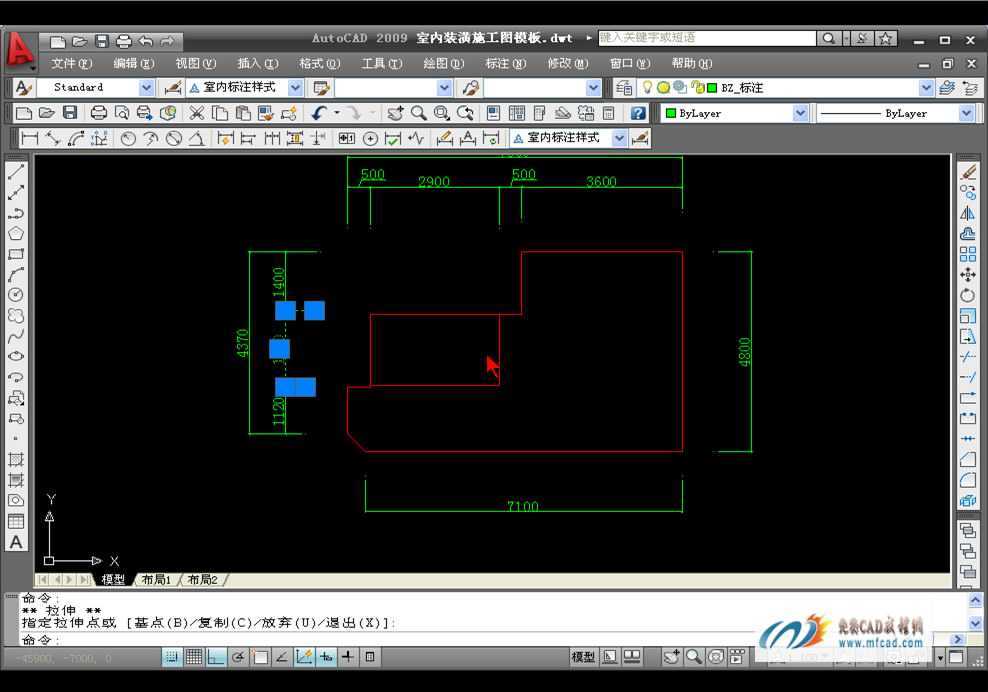Select the Line tool in draw toolbar
988x692 pixels.
pos(16,172)
